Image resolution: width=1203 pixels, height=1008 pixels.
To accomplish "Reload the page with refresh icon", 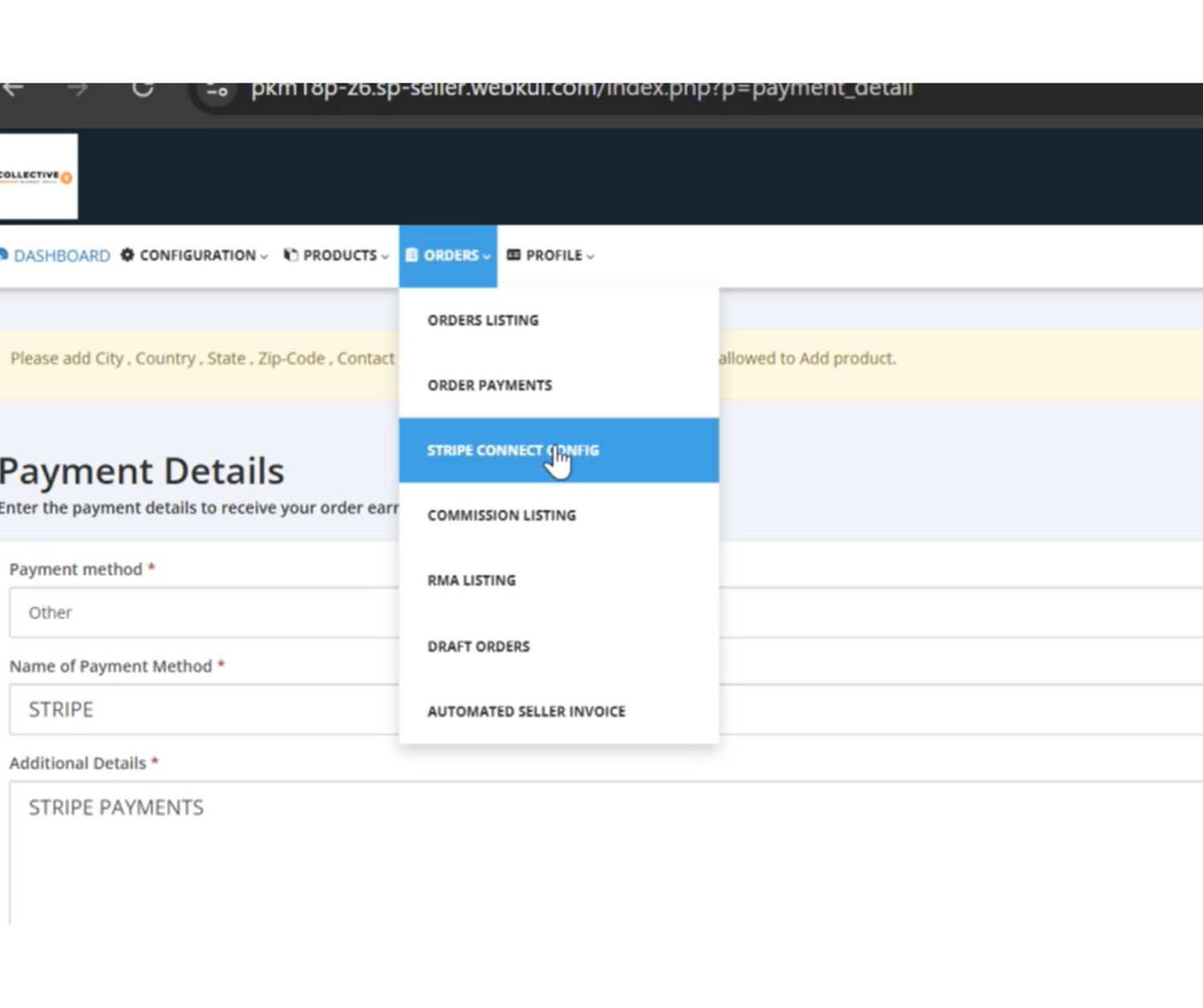I will [143, 89].
